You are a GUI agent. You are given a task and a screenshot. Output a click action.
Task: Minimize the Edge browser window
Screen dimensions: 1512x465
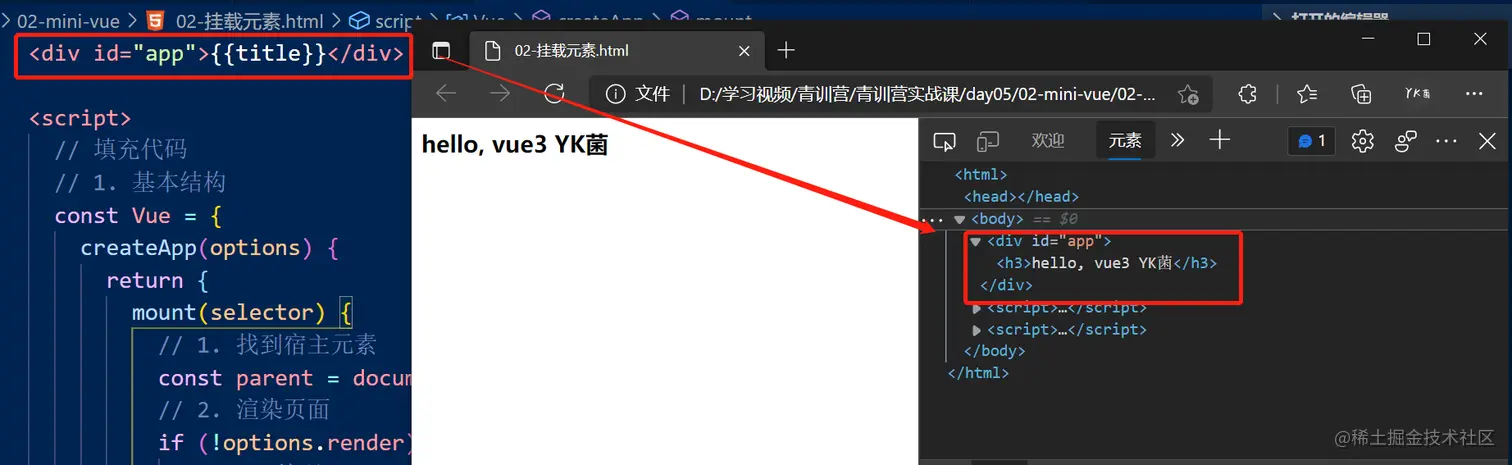click(1367, 39)
